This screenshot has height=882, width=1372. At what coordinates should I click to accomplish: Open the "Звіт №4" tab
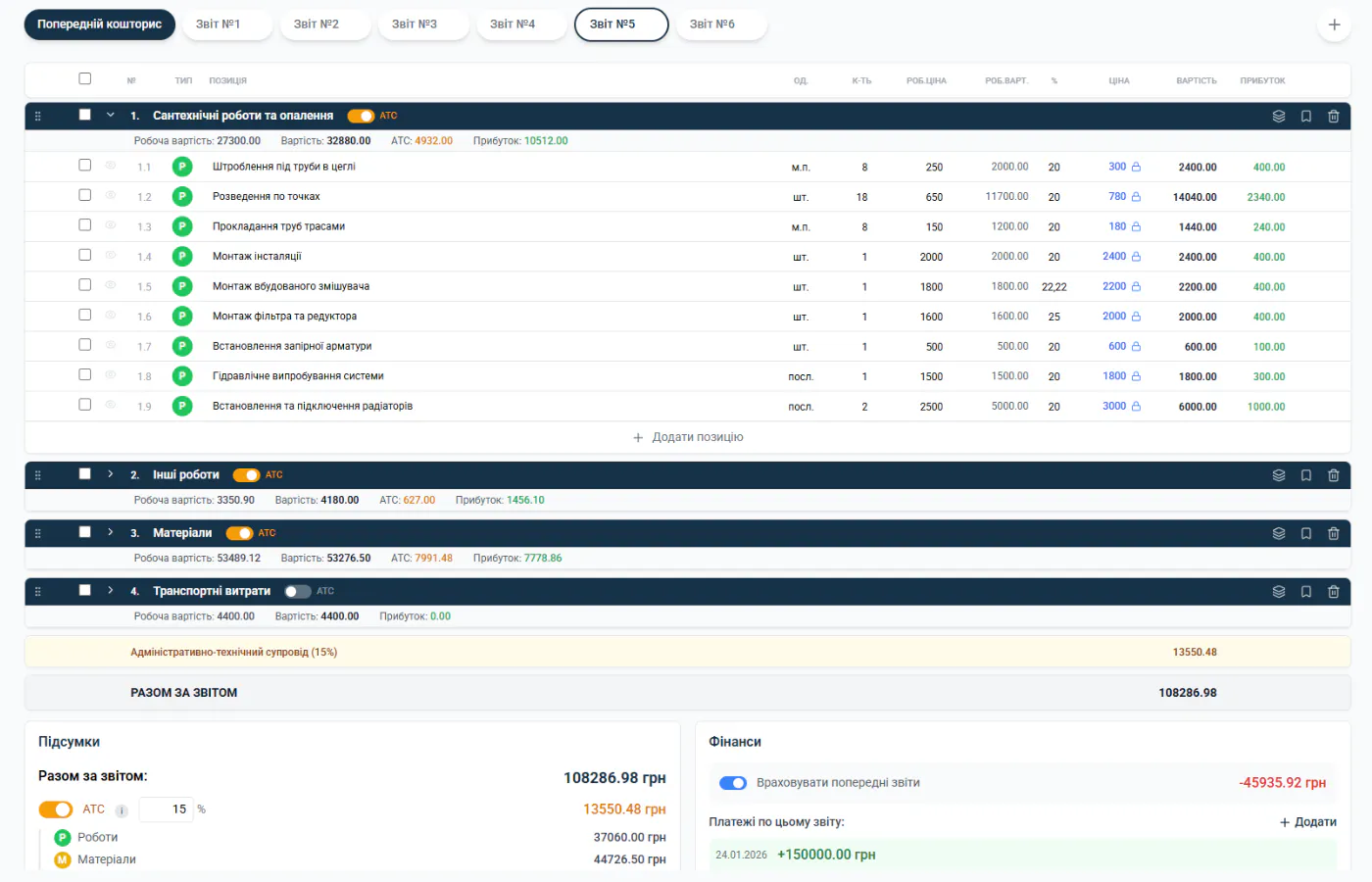pos(521,24)
